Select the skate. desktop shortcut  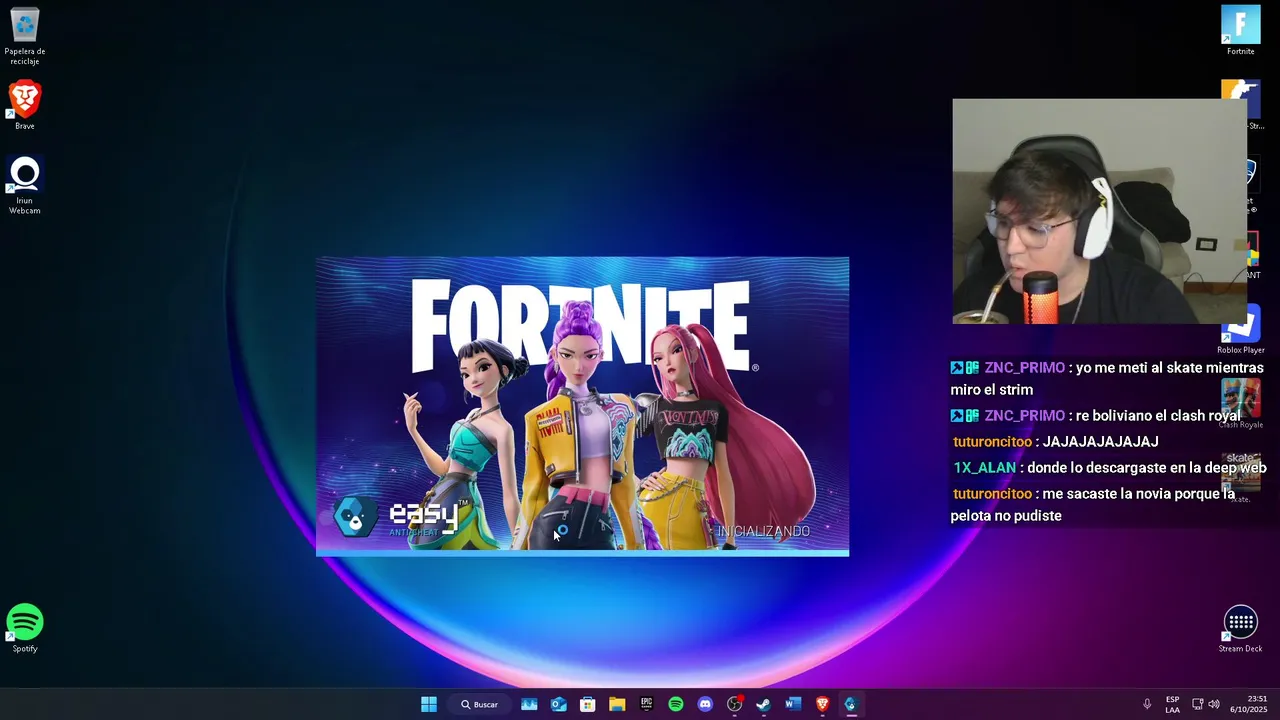tap(1240, 477)
